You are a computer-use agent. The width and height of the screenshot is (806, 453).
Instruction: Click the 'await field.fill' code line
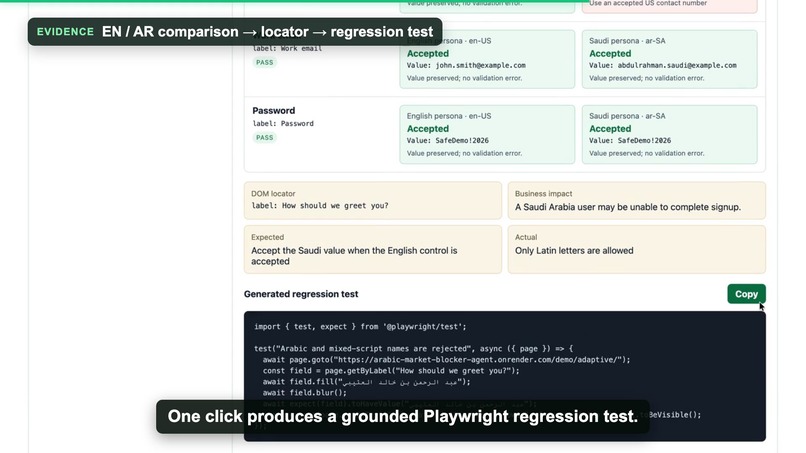(x=366, y=382)
